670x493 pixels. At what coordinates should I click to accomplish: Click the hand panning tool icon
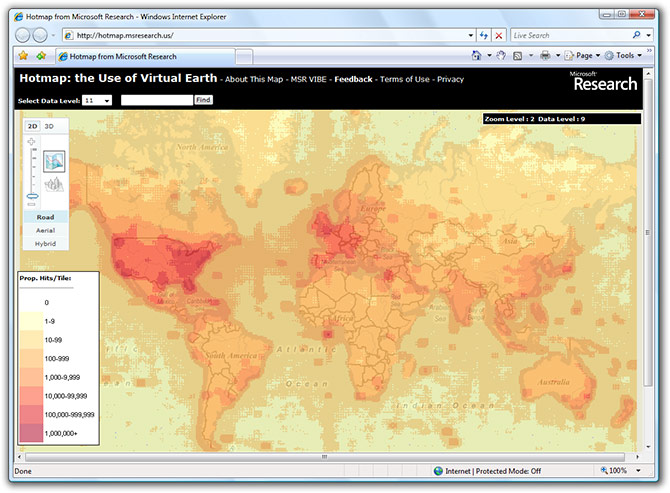(501, 56)
